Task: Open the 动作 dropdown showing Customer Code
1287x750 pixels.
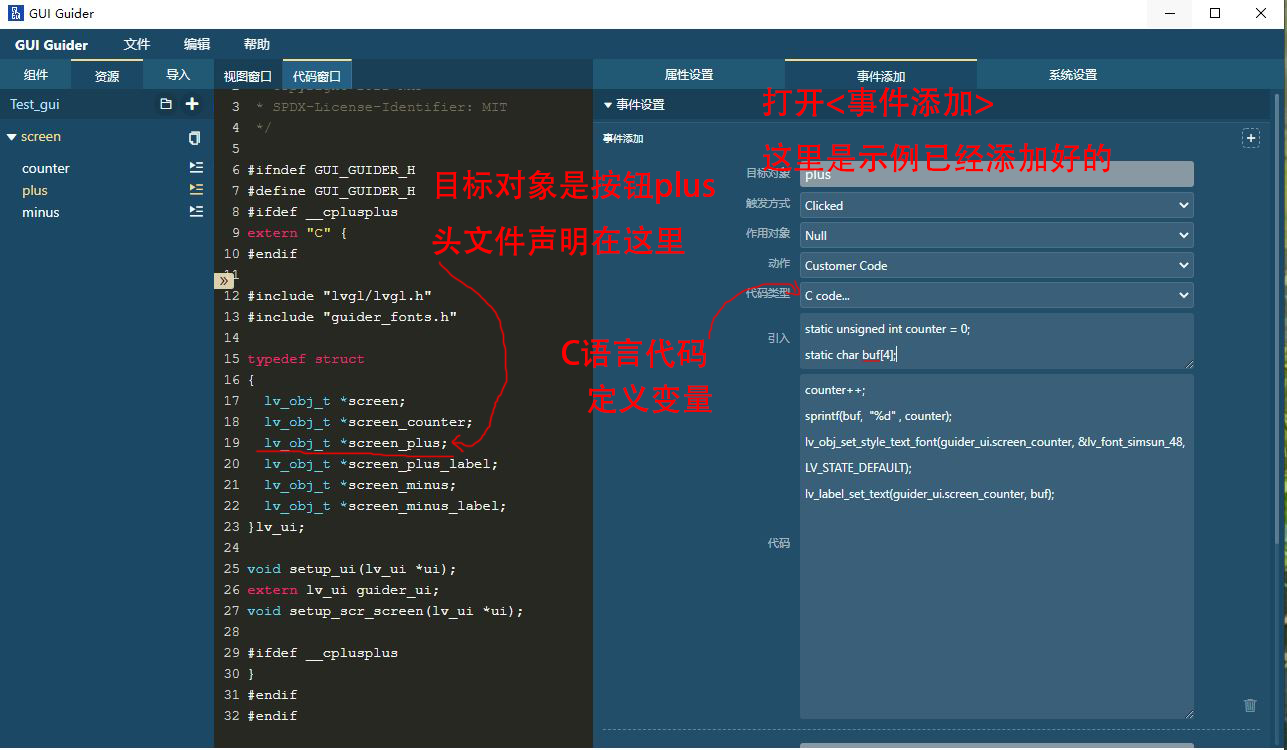Action: point(997,265)
